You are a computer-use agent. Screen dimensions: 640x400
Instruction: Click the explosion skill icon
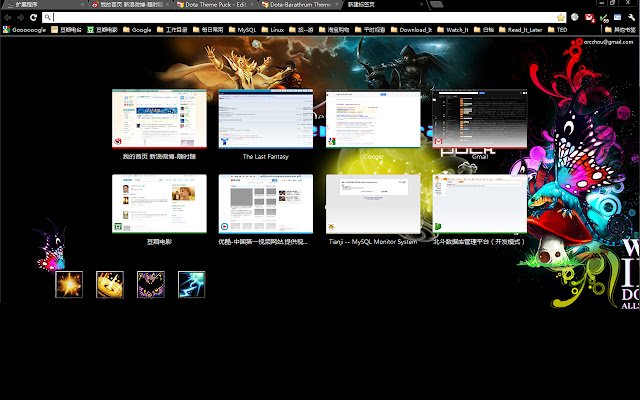(69, 284)
